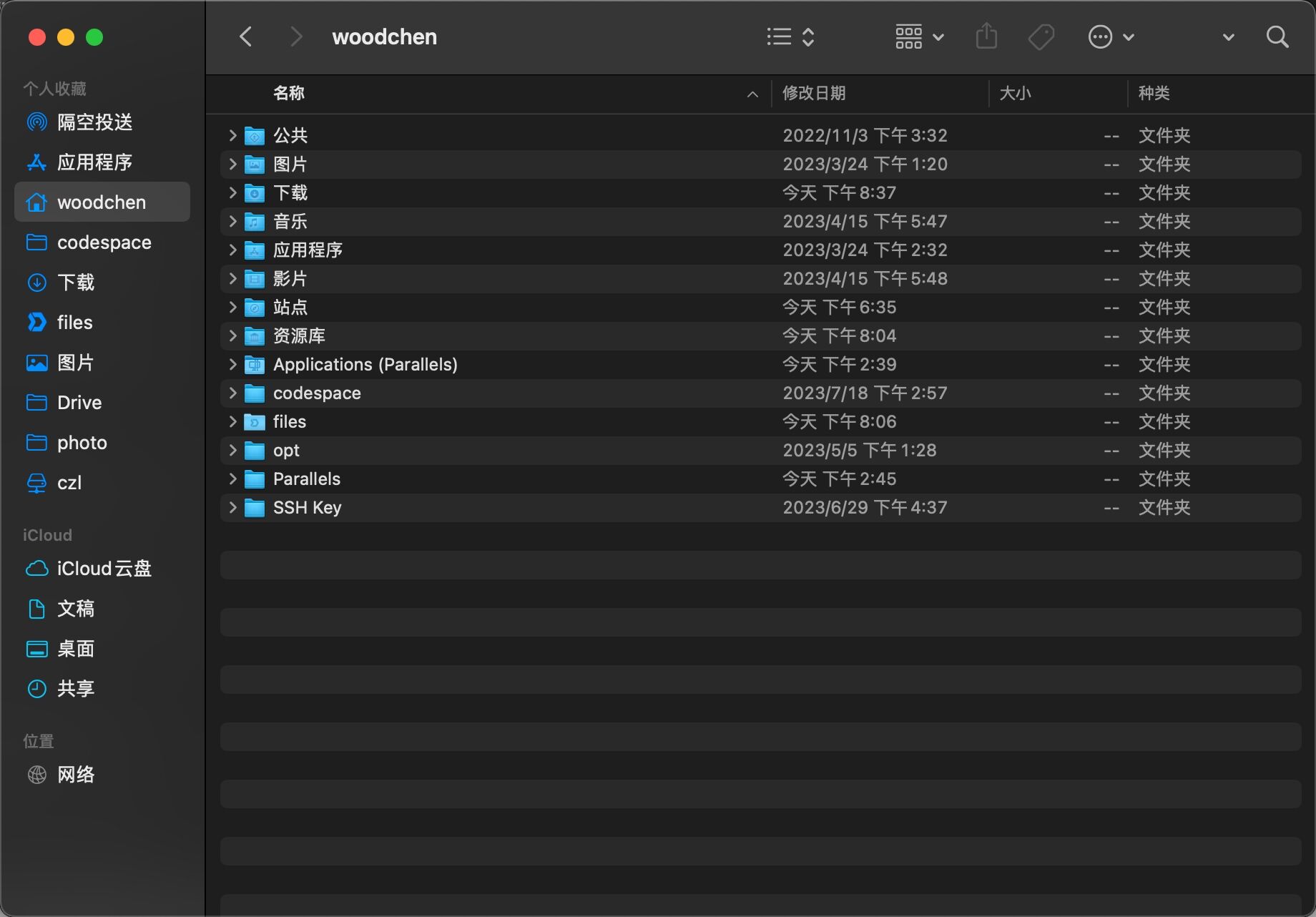
Task: Toggle sort direction arrow on 名称 column
Action: [x=752, y=94]
